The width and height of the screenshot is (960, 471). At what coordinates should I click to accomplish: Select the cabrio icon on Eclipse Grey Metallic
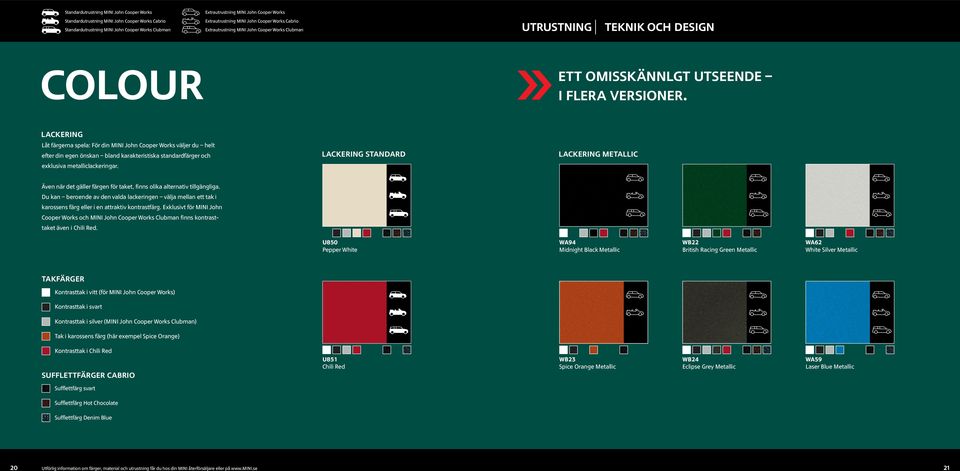click(758, 312)
